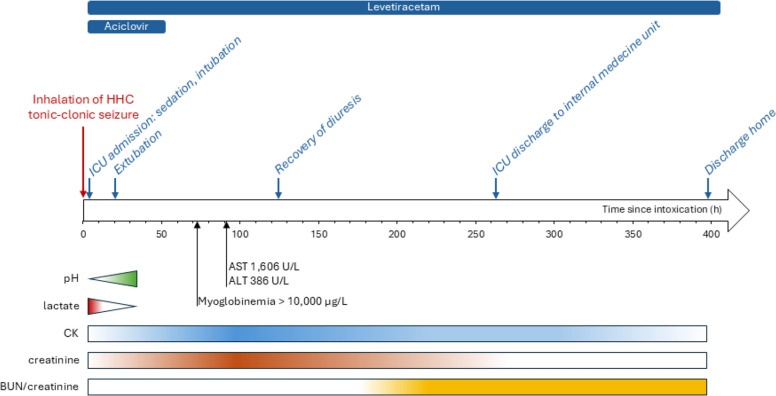Click the blue CK gradient bar
This screenshot has height=396, width=776.
pos(397,334)
